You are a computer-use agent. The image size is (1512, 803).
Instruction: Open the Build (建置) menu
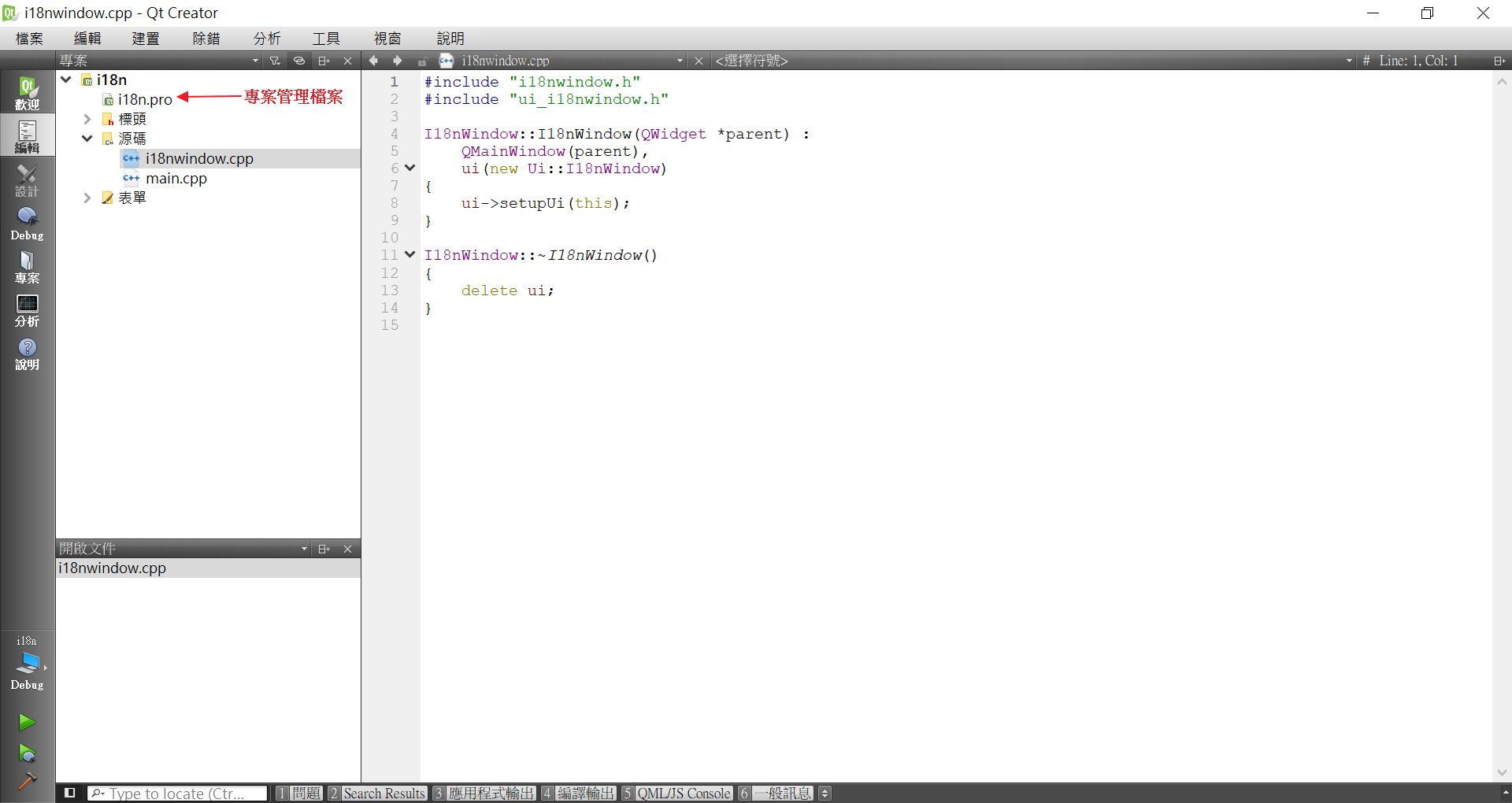click(146, 39)
